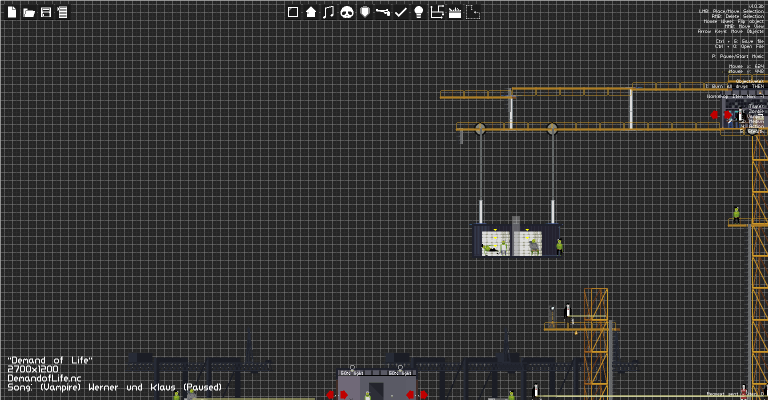Select the square block tile tool

click(x=293, y=12)
